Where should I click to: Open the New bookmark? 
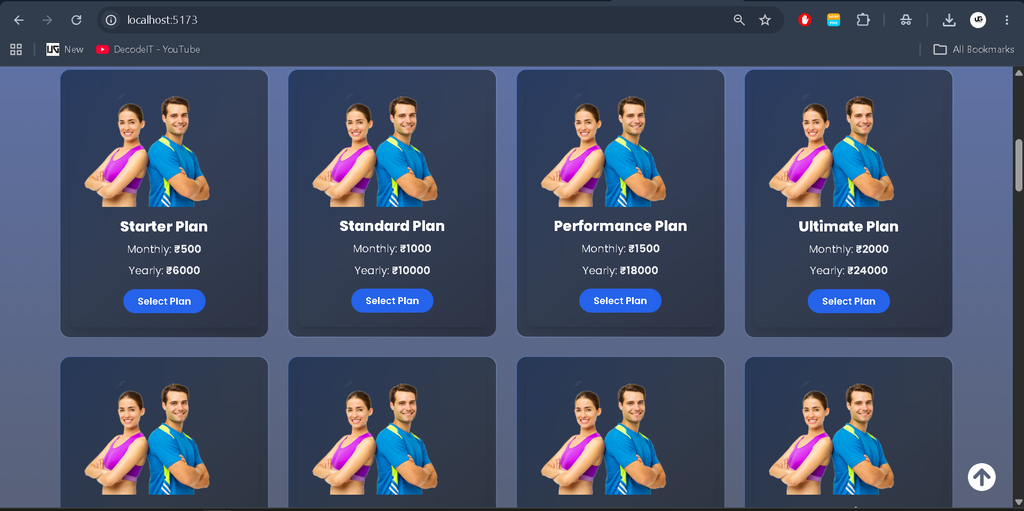click(65, 50)
